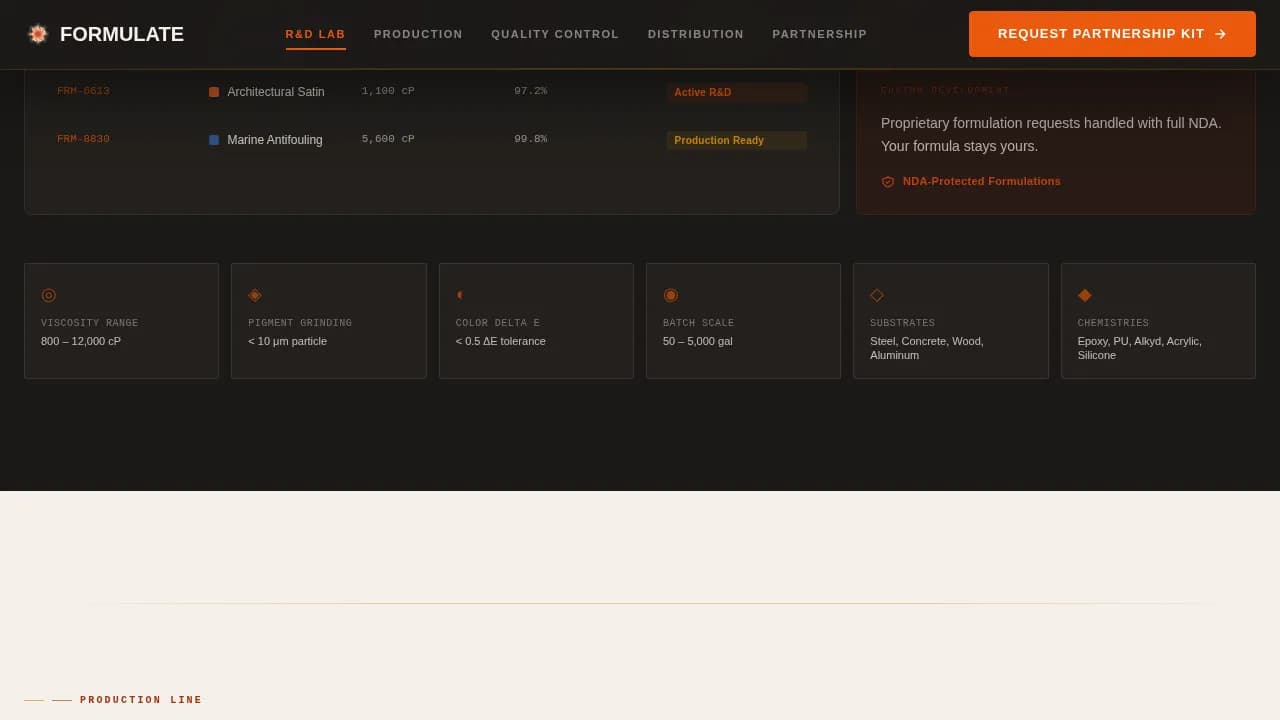Select the Batch Scale circle icon
The width and height of the screenshot is (1280, 720).
671,295
